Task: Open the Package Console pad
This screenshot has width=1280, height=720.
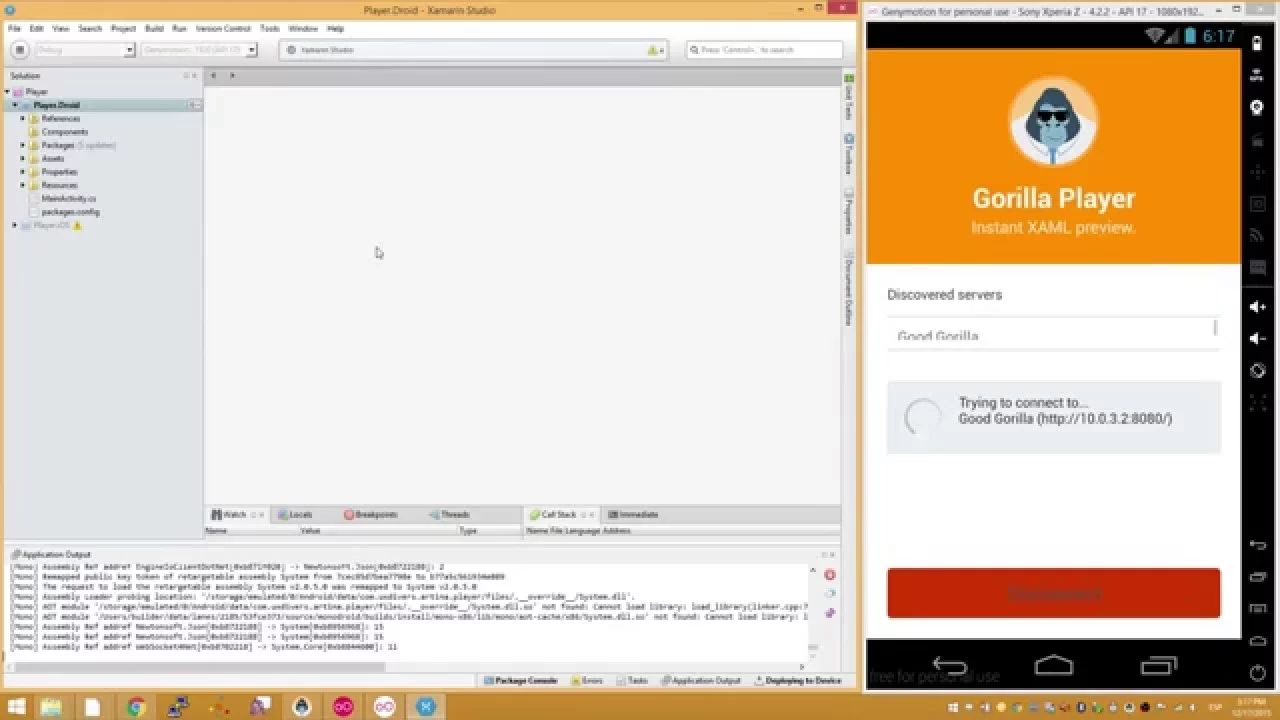Action: pos(521,681)
